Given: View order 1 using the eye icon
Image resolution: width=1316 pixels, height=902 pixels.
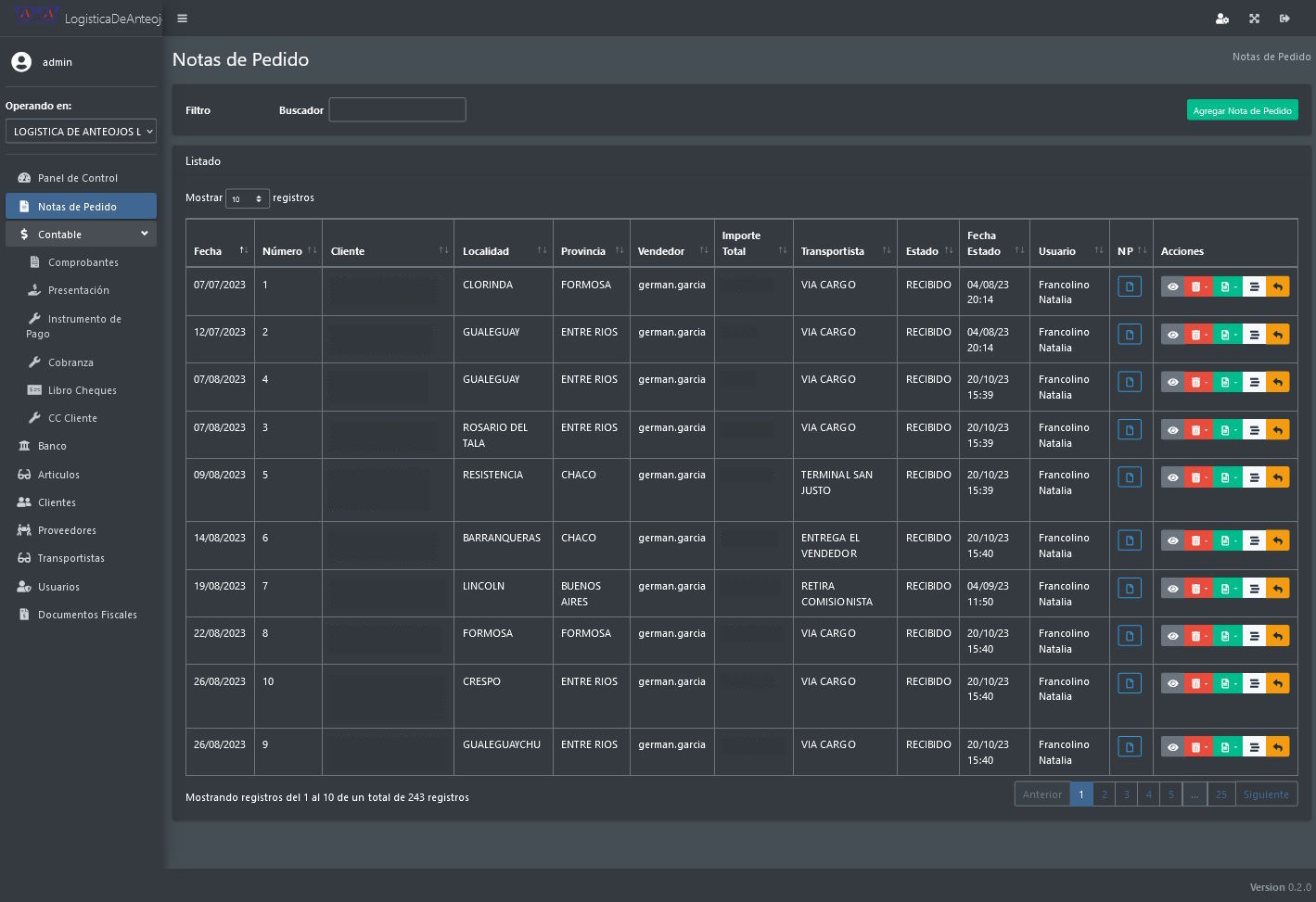Looking at the screenshot, I should 1172,287.
